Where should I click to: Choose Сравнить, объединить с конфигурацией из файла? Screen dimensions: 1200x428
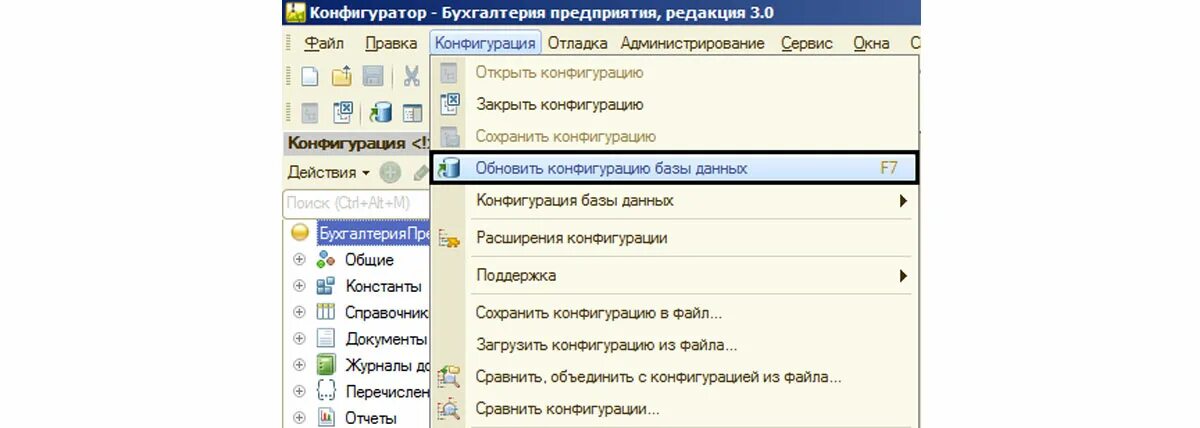tap(675, 377)
